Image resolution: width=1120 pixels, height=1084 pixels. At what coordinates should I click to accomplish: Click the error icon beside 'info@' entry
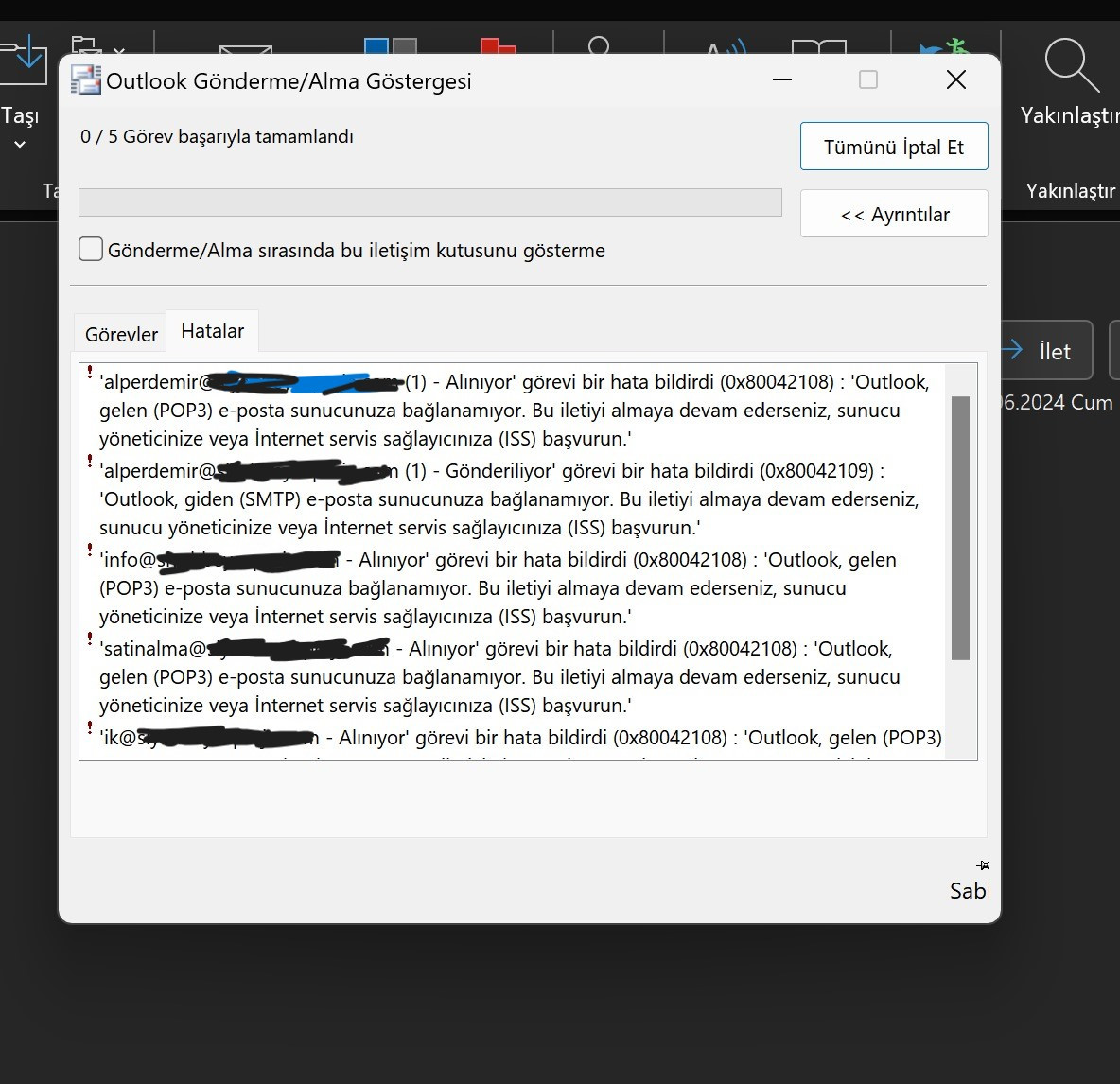[90, 550]
